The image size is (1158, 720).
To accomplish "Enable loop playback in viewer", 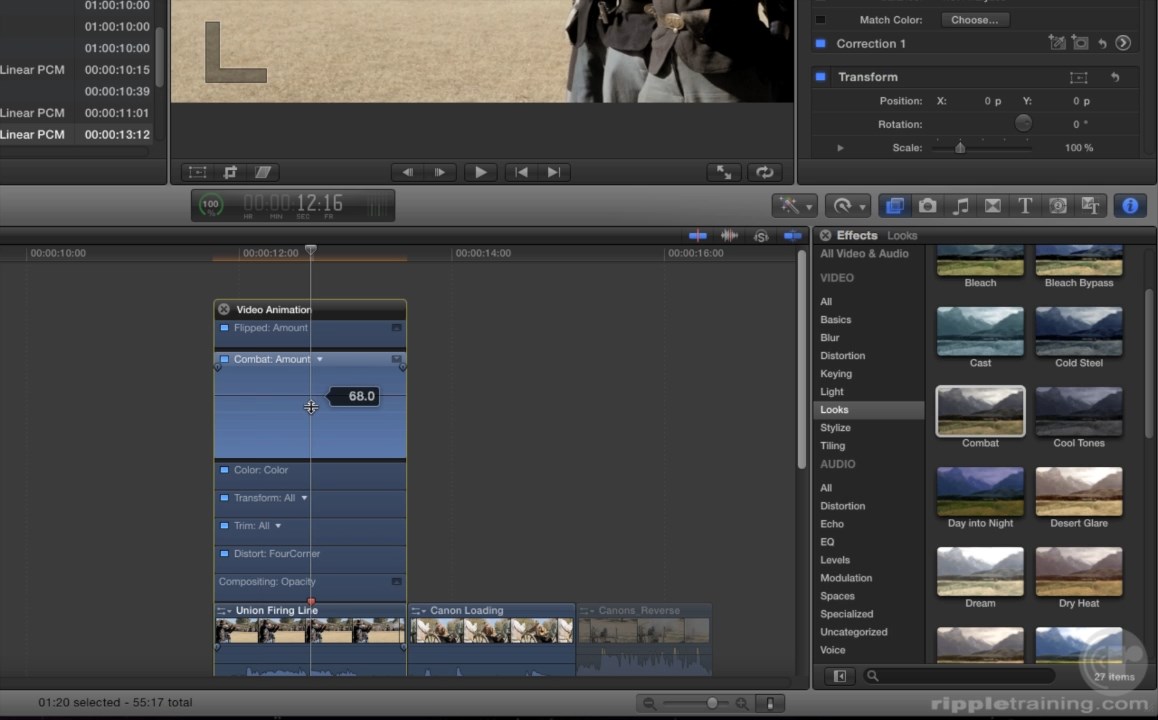I will click(765, 172).
